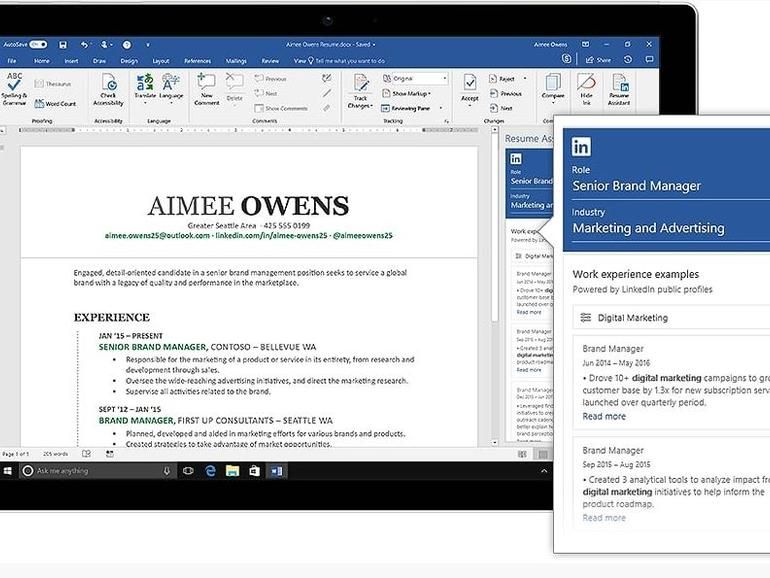Open the Help question mark icon
The image size is (770, 578).
[x=127, y=45]
